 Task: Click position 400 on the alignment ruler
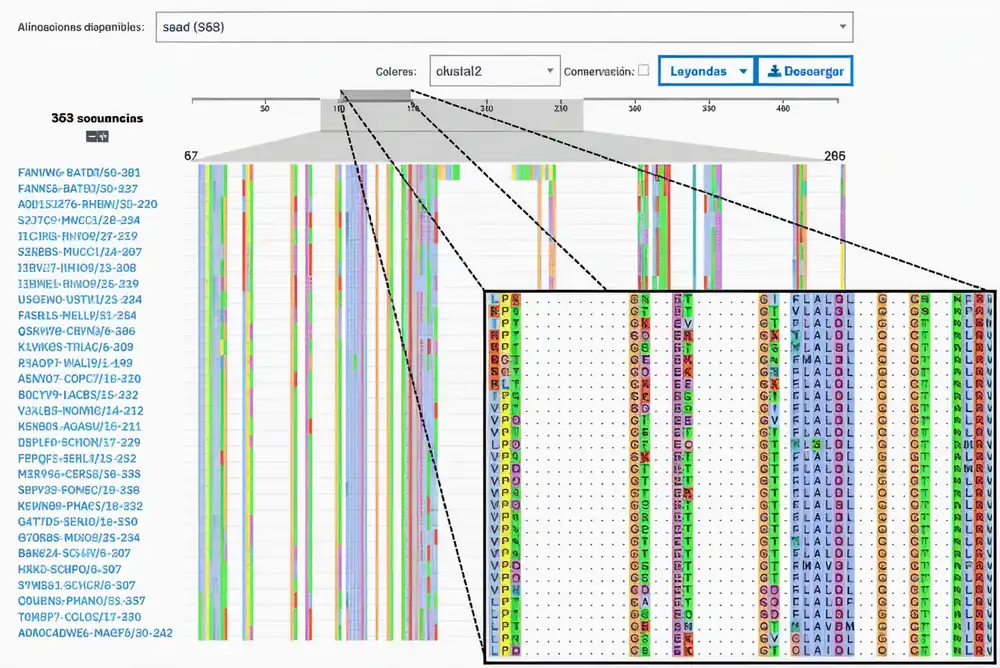783,108
